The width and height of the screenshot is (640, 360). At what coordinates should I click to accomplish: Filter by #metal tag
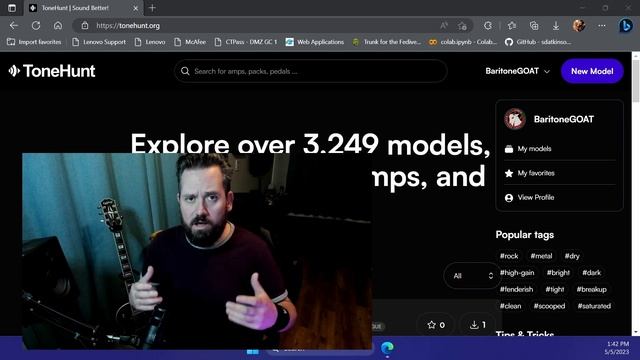point(541,256)
